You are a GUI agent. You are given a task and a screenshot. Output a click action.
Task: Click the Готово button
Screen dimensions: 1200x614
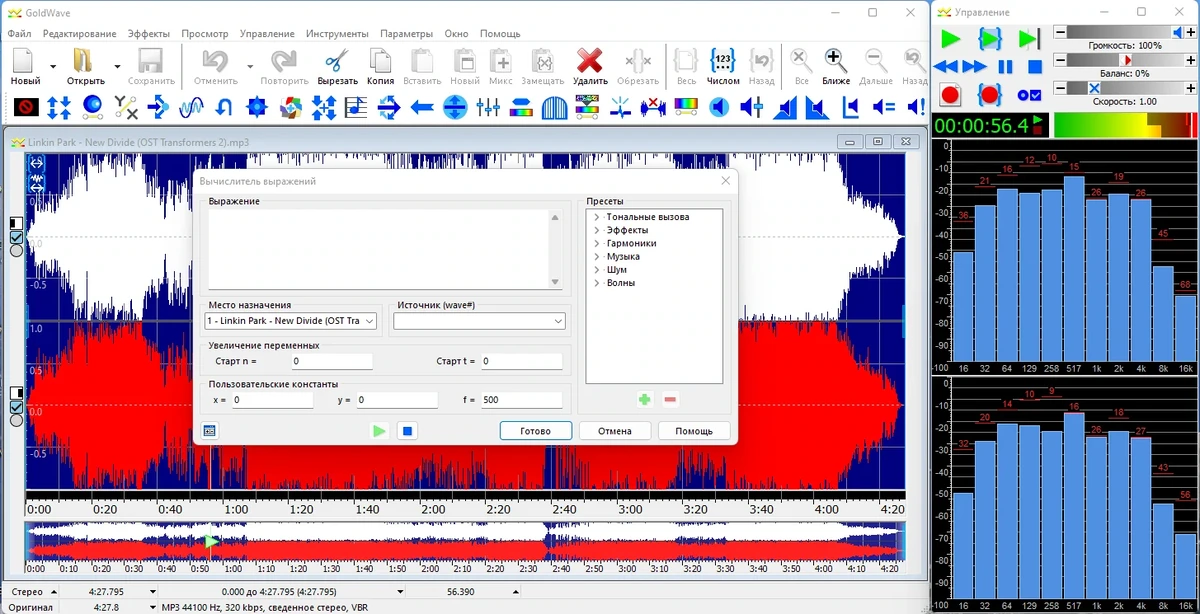click(x=536, y=431)
